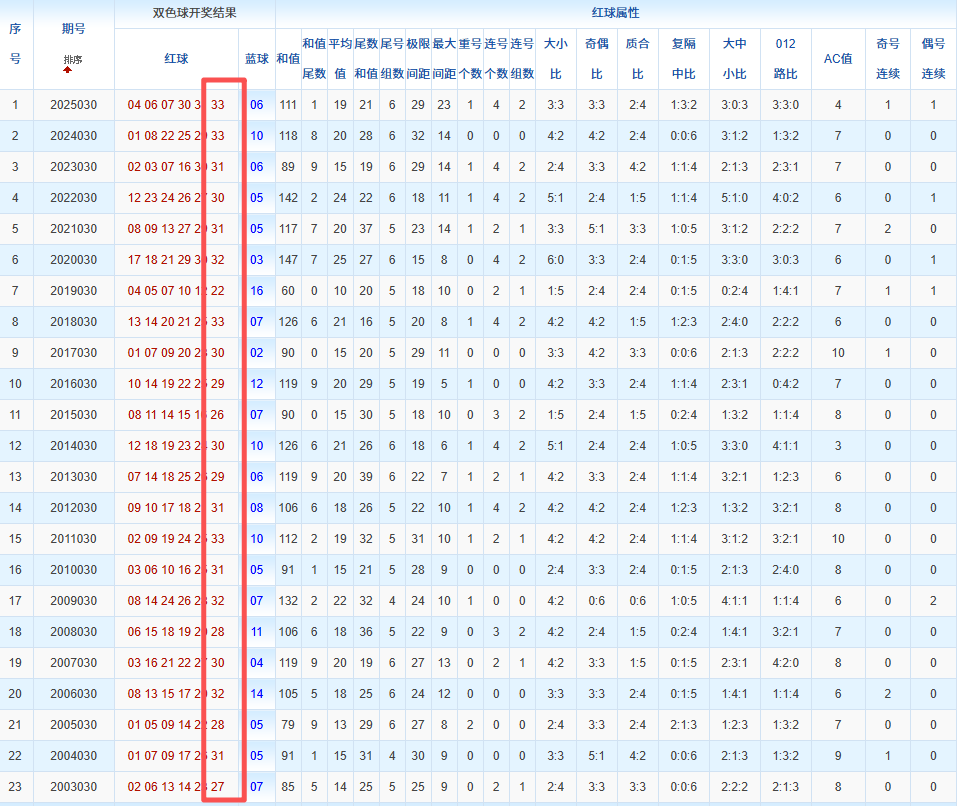This screenshot has width=958, height=806.
Task: Click sum value 60 in row 2019030
Action: pos(288,291)
